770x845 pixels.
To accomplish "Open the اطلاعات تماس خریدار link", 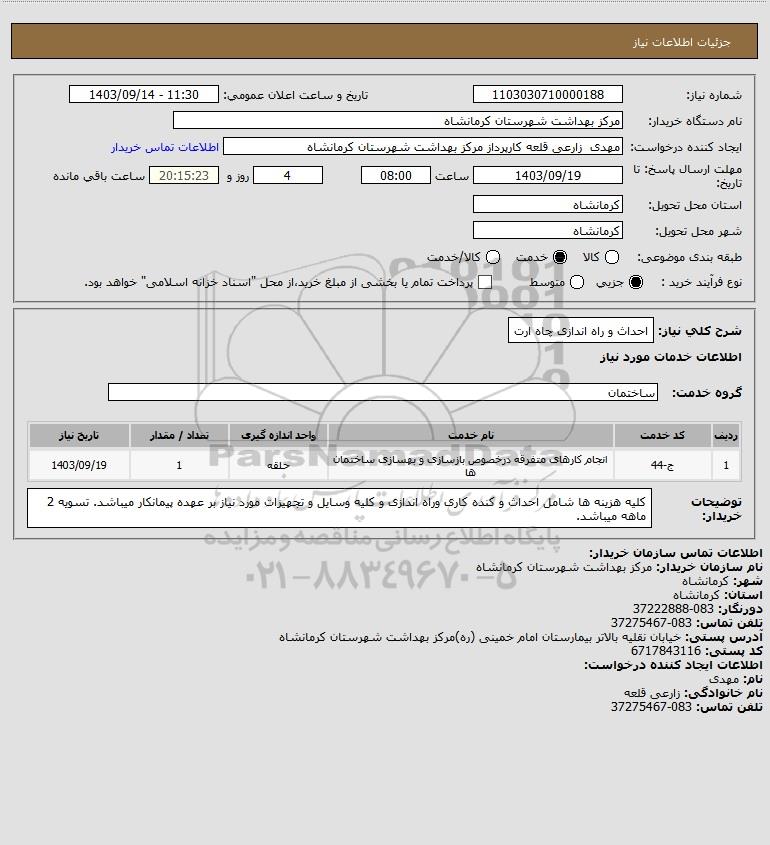I will coord(165,147).
